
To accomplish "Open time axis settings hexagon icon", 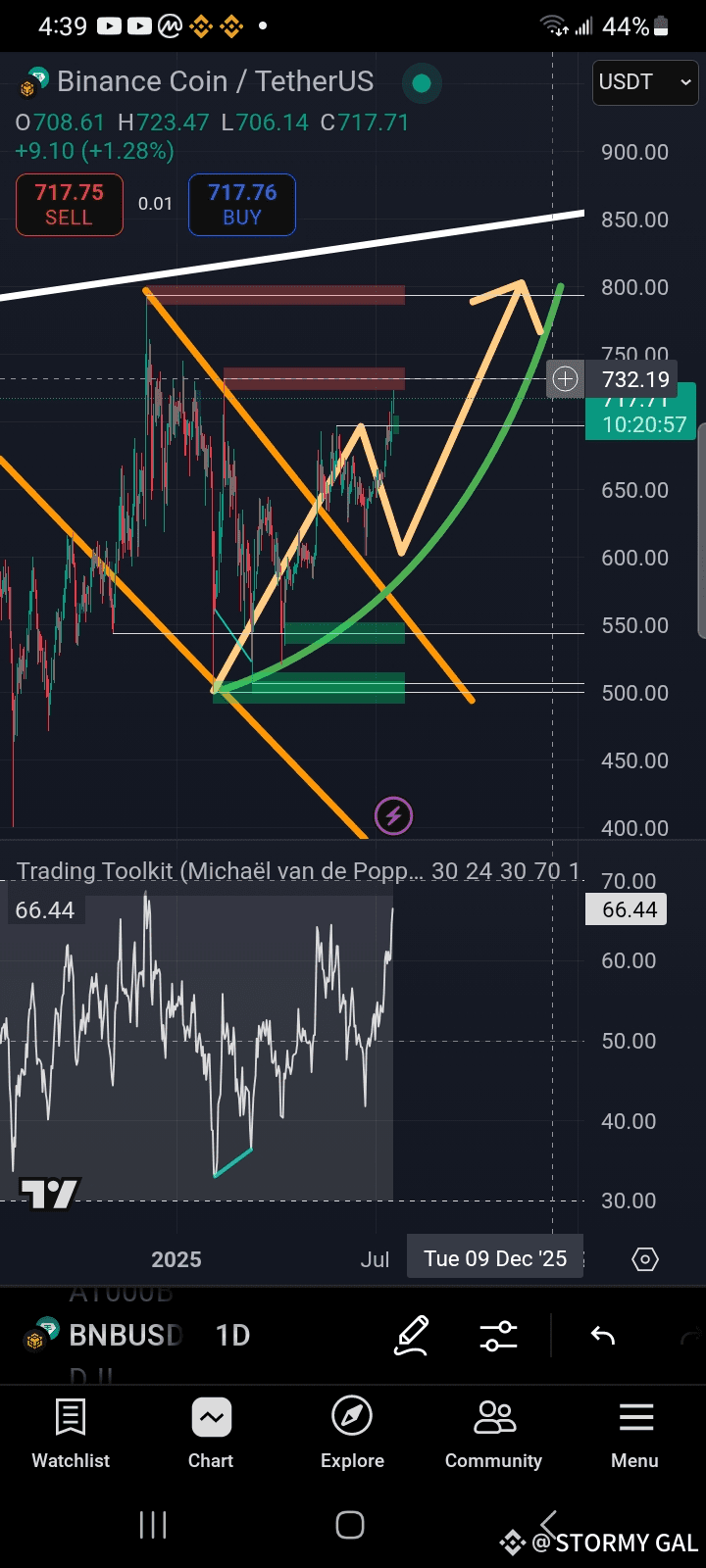I will [x=645, y=1259].
